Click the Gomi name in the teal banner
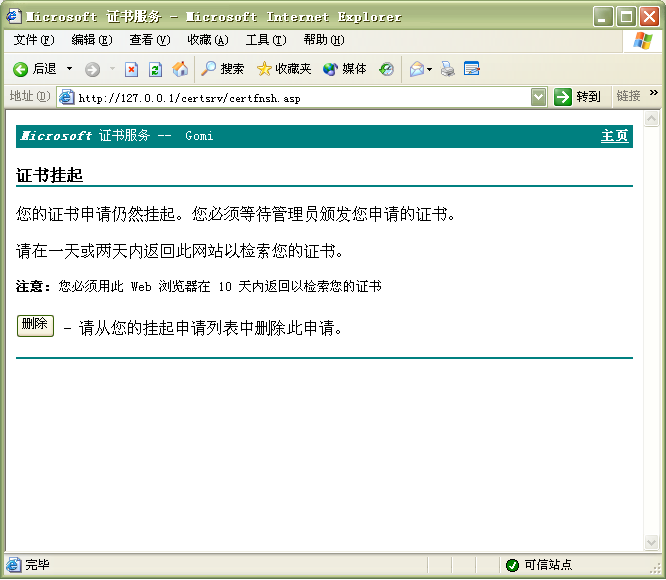This screenshot has height=580, width=666. pos(199,136)
